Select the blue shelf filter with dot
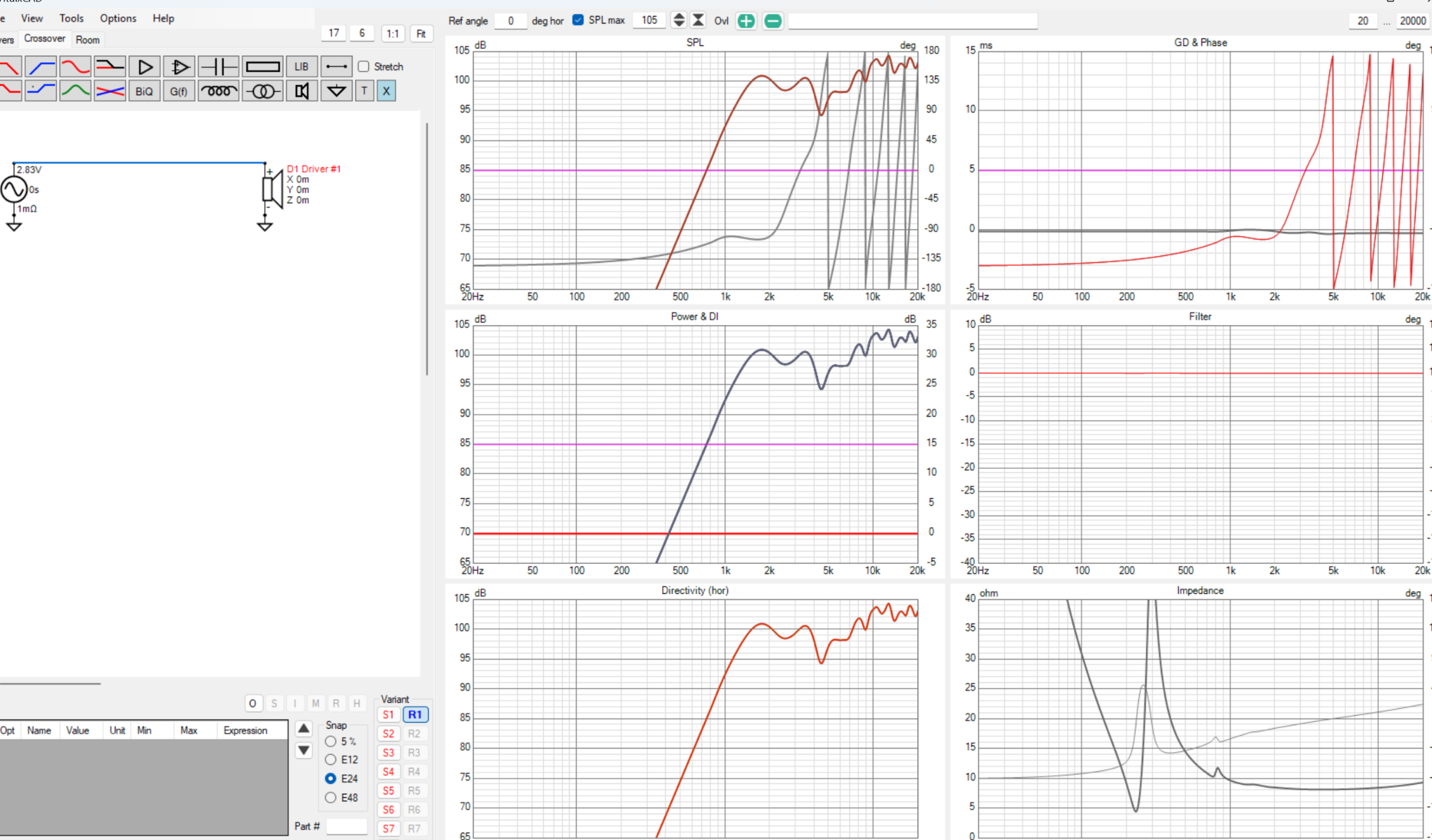Image resolution: width=1432 pixels, height=840 pixels. 41,91
